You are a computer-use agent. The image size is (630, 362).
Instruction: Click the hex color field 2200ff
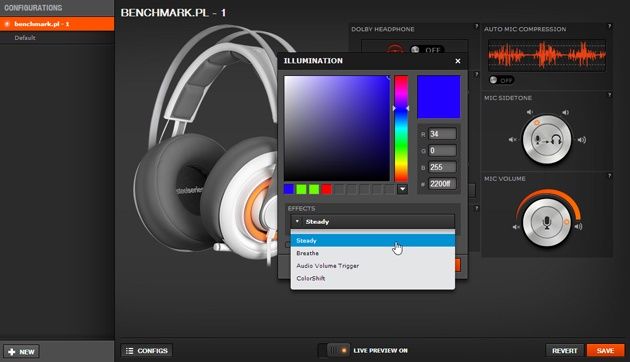tap(442, 184)
